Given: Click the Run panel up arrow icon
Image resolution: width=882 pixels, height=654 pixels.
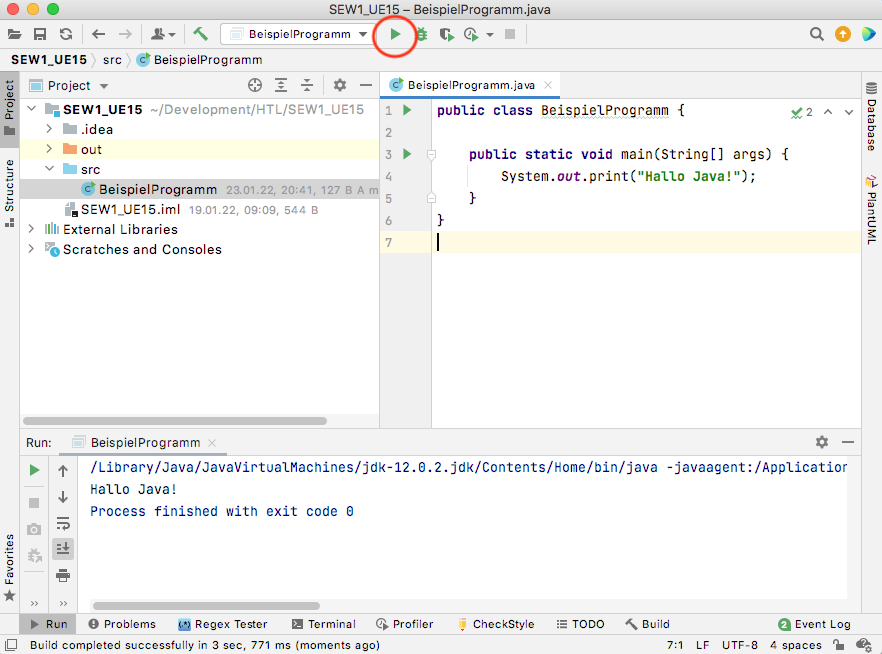Looking at the screenshot, I should 63,471.
